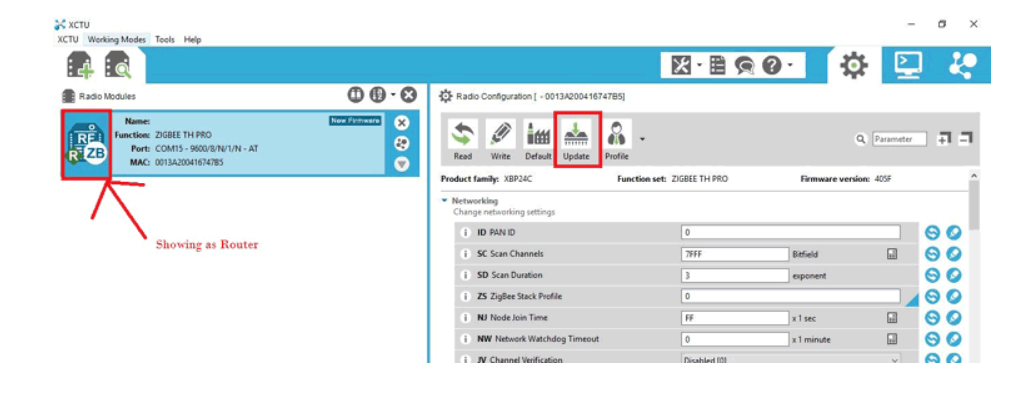Open the Working Modes menu

tap(117, 39)
